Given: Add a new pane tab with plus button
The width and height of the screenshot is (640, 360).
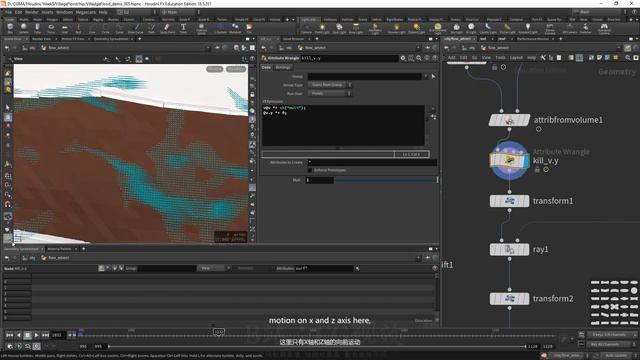Looking at the screenshot, I should [140, 39].
